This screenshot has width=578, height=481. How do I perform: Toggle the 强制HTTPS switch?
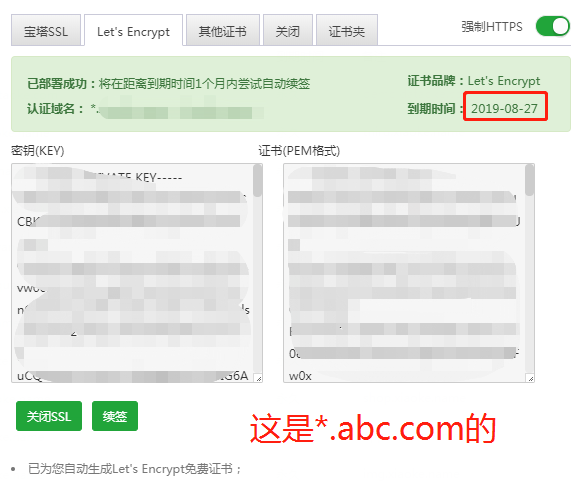553,26
